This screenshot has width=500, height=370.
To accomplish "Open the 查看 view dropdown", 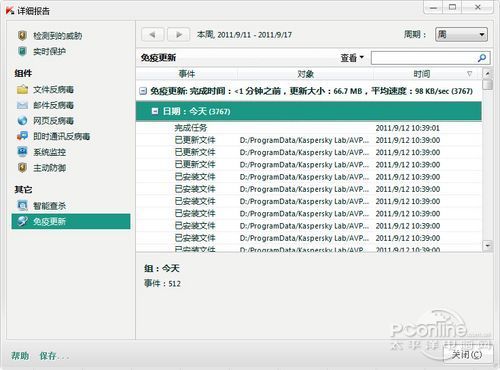I will [352, 58].
